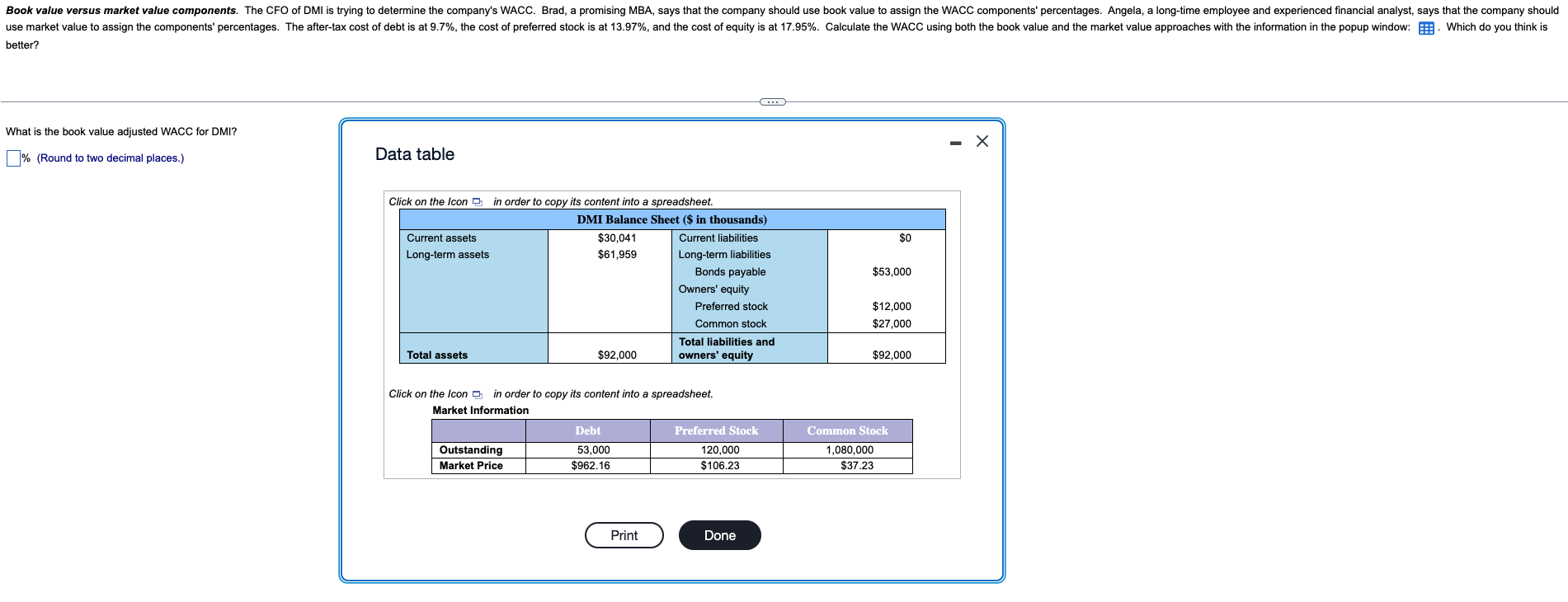Select the Market Information title
Image resolution: width=1568 pixels, height=602 pixels.
click(x=480, y=411)
